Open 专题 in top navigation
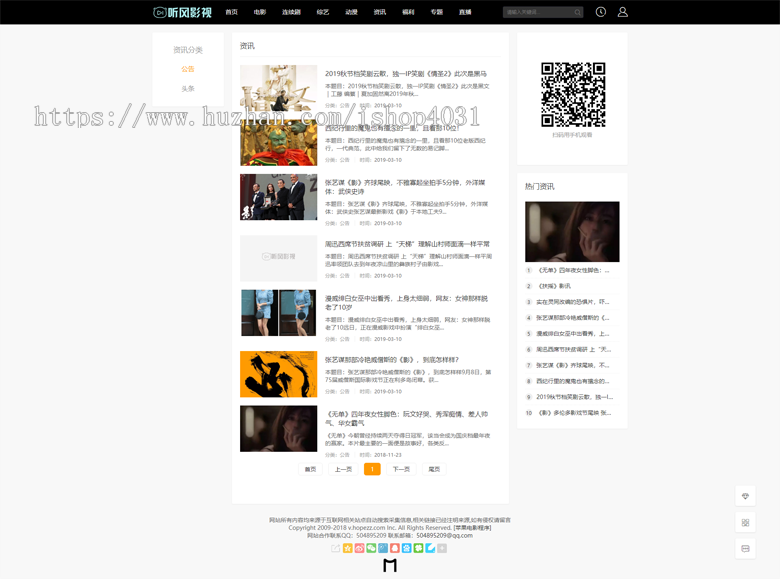 pos(436,12)
